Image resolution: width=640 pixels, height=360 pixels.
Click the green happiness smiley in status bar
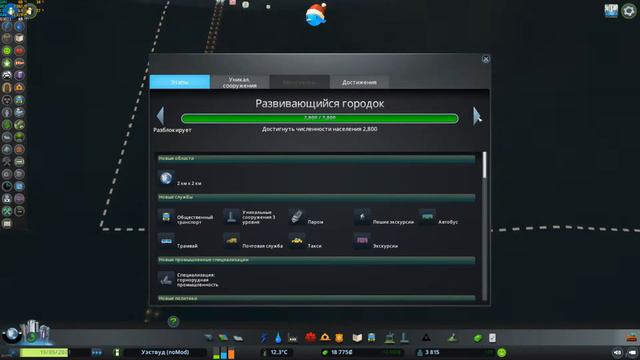click(x=502, y=352)
